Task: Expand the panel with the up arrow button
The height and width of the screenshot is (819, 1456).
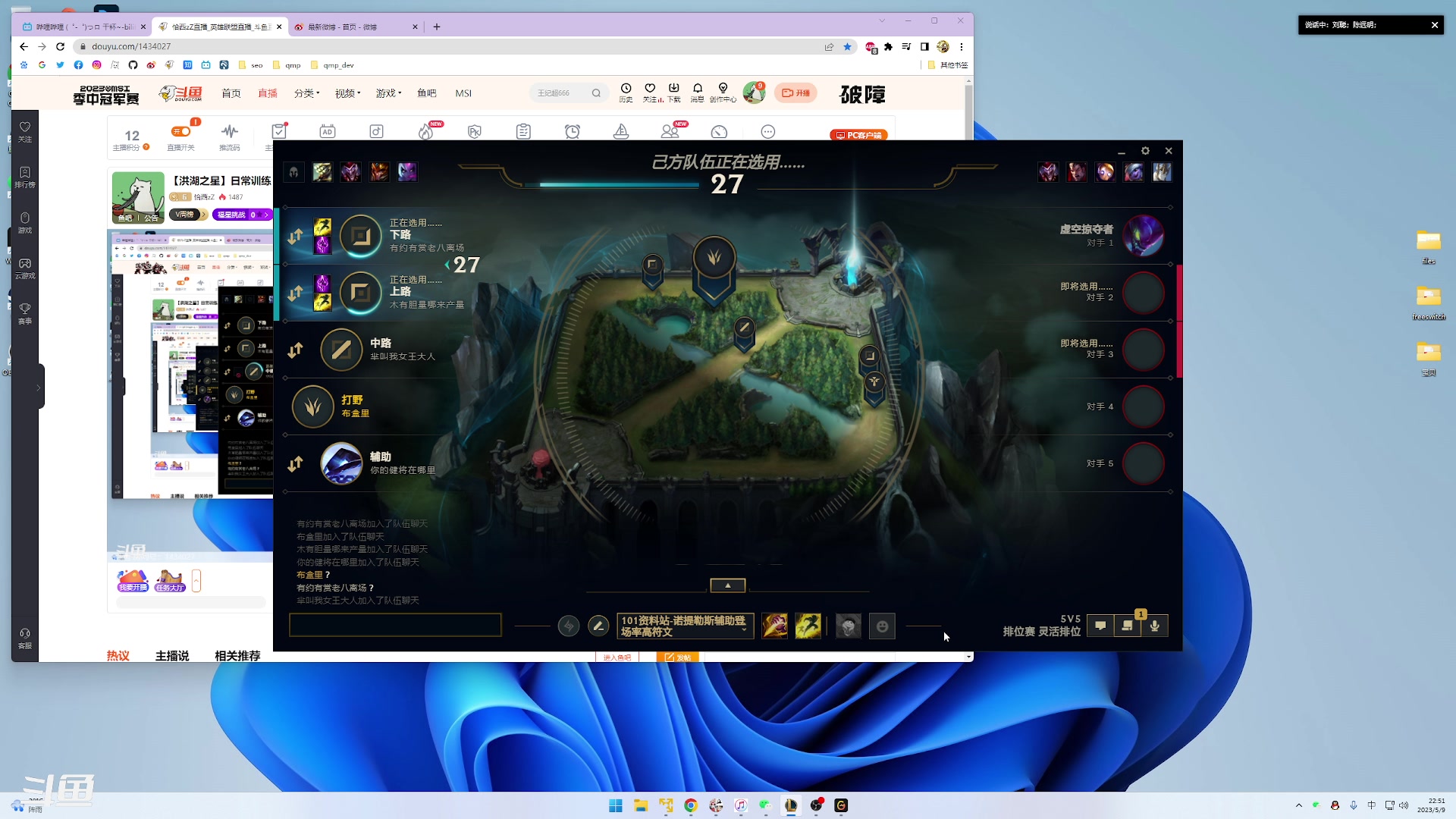Action: [x=728, y=585]
